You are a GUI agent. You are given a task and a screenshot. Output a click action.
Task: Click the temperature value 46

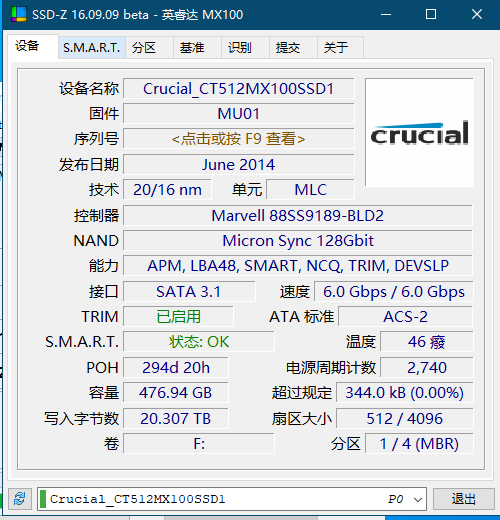tap(426, 342)
